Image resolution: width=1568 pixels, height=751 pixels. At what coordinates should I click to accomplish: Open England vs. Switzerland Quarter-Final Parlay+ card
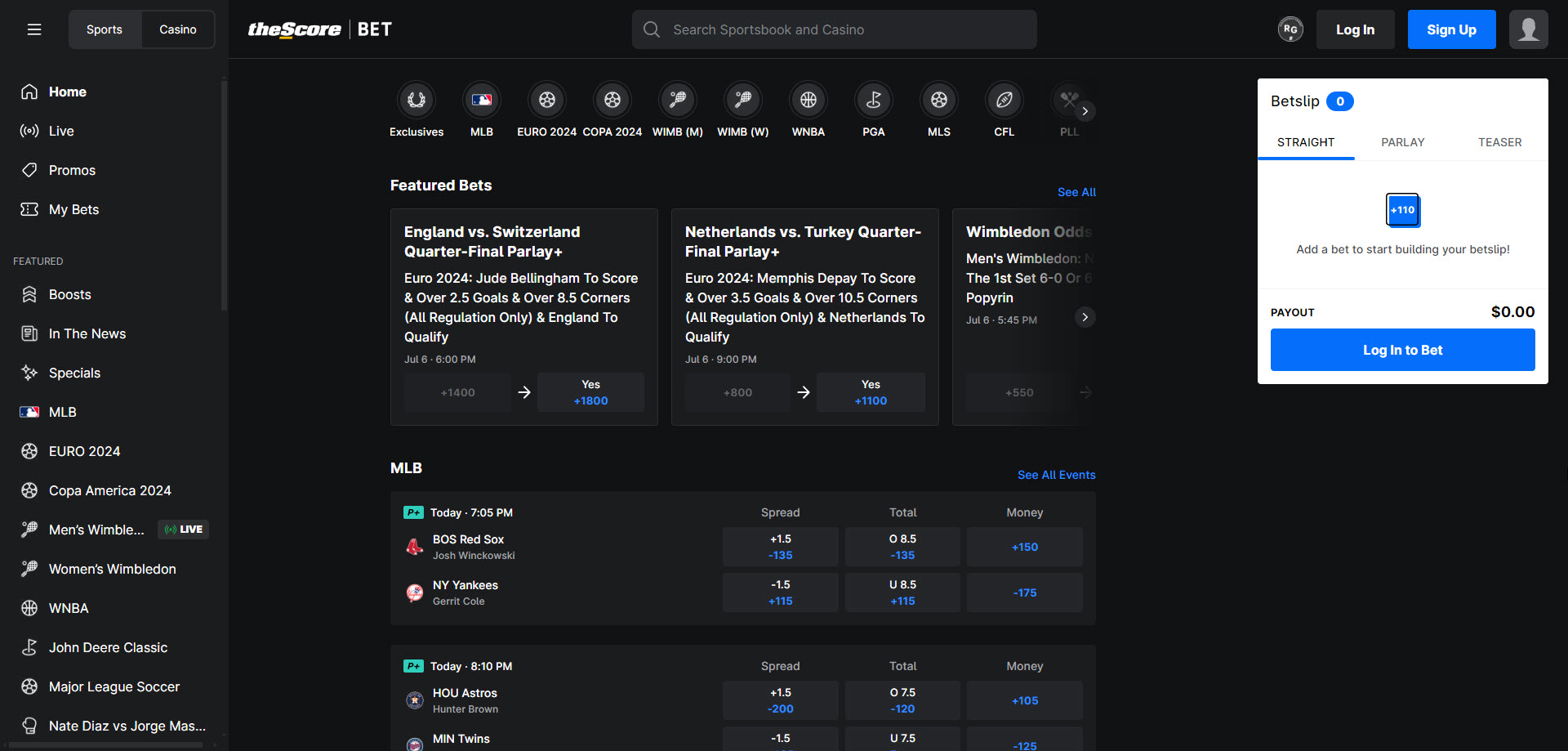click(x=523, y=317)
